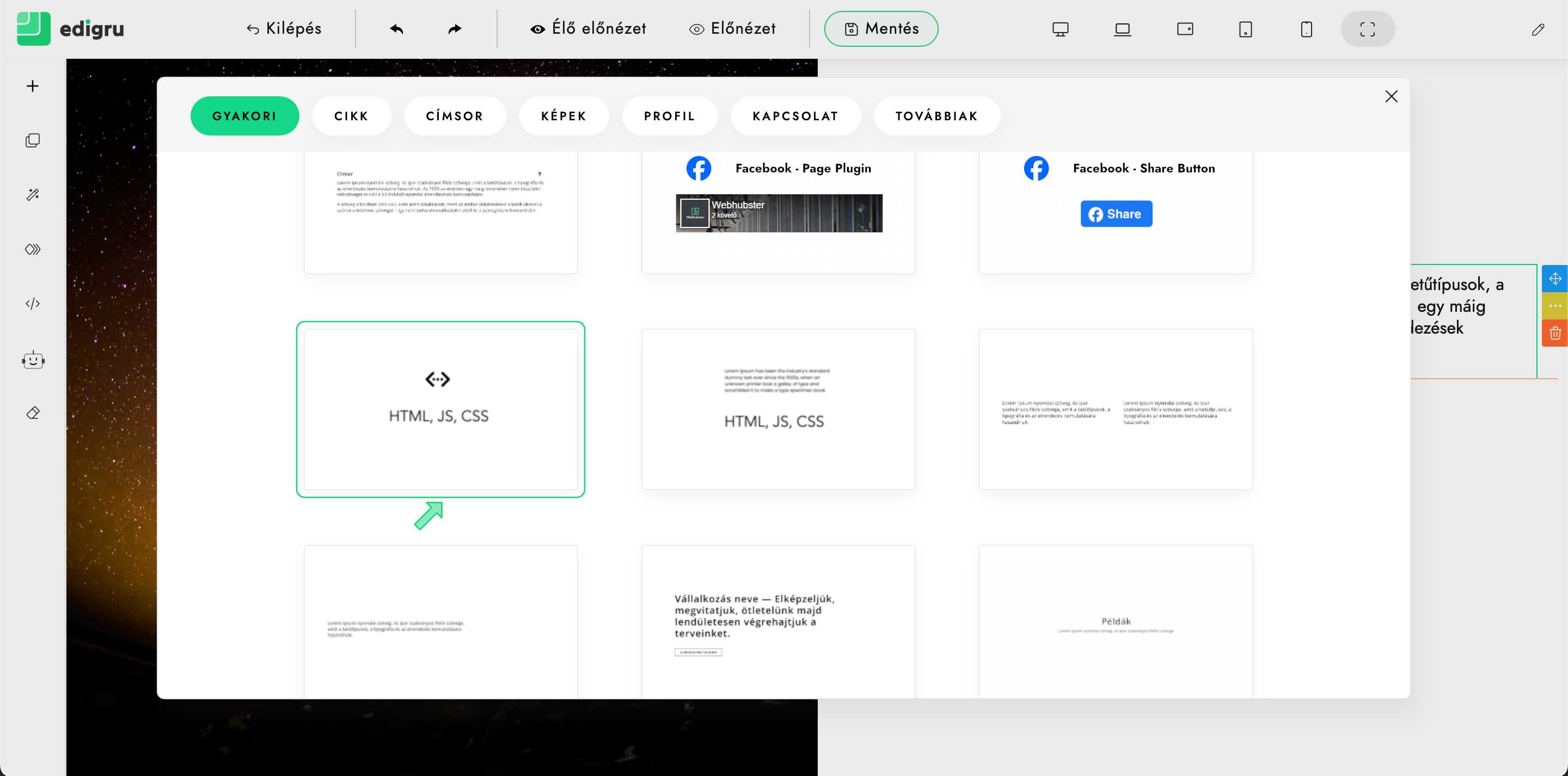Click the redo arrow icon

[454, 29]
